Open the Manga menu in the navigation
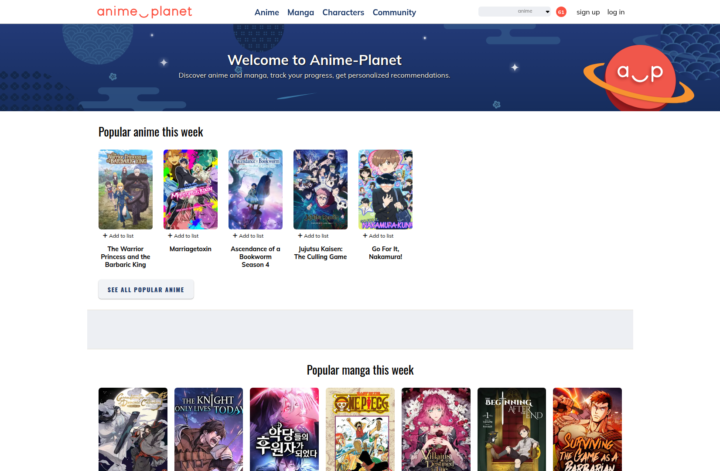Image resolution: width=720 pixels, height=471 pixels. (x=302, y=13)
